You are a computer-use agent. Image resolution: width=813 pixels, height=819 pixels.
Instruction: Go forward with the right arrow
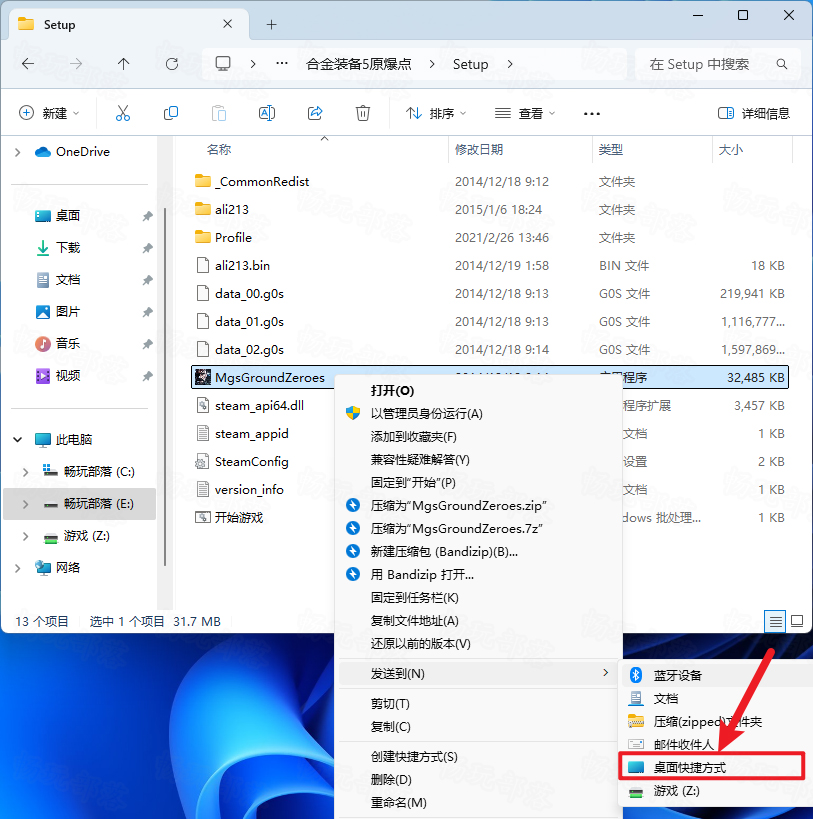[76, 64]
